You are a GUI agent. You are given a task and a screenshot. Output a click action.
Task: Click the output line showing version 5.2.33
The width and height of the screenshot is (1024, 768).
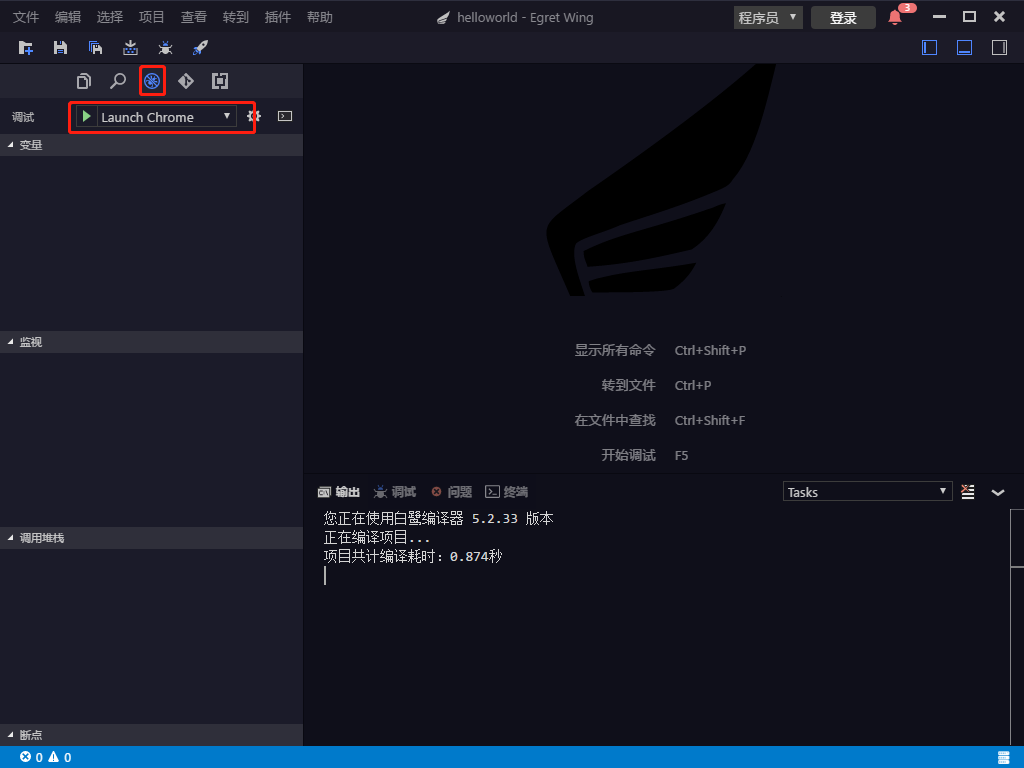click(438, 519)
